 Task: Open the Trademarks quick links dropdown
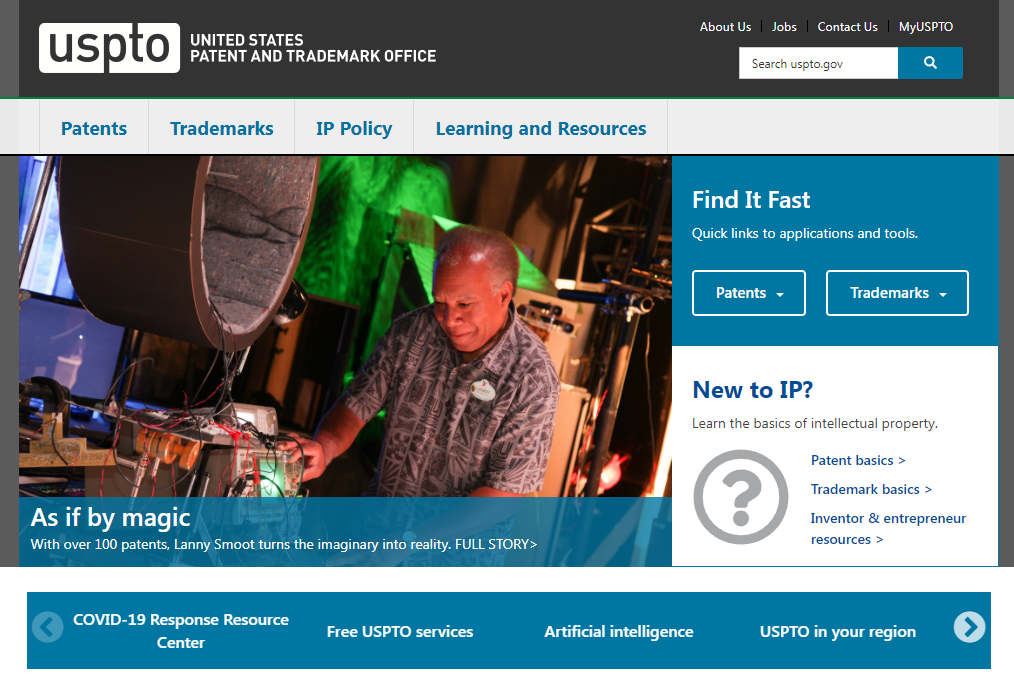pyautogui.click(x=897, y=293)
